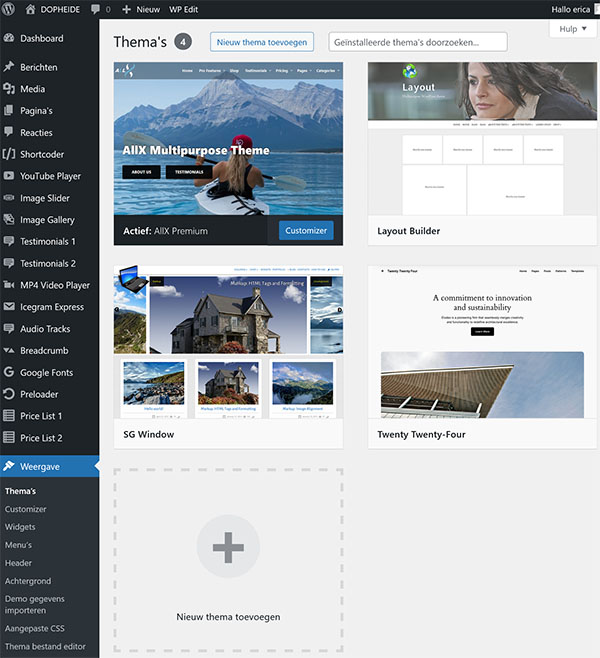The height and width of the screenshot is (658, 600).
Task: Click the Price List 2 table icon
Action: click(9, 438)
